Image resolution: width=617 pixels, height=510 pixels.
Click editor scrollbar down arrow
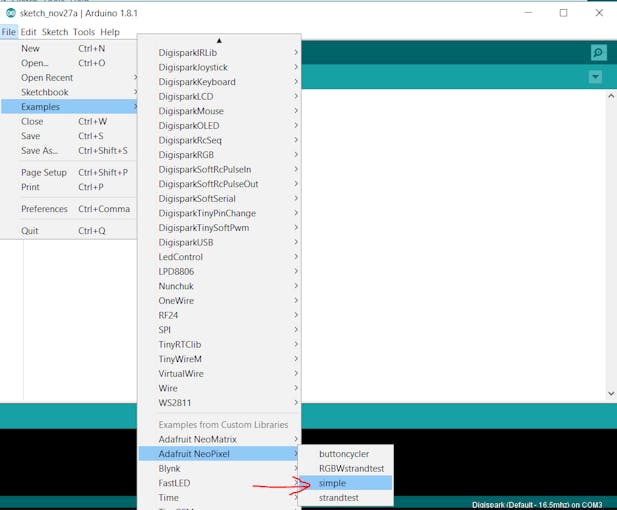click(611, 394)
